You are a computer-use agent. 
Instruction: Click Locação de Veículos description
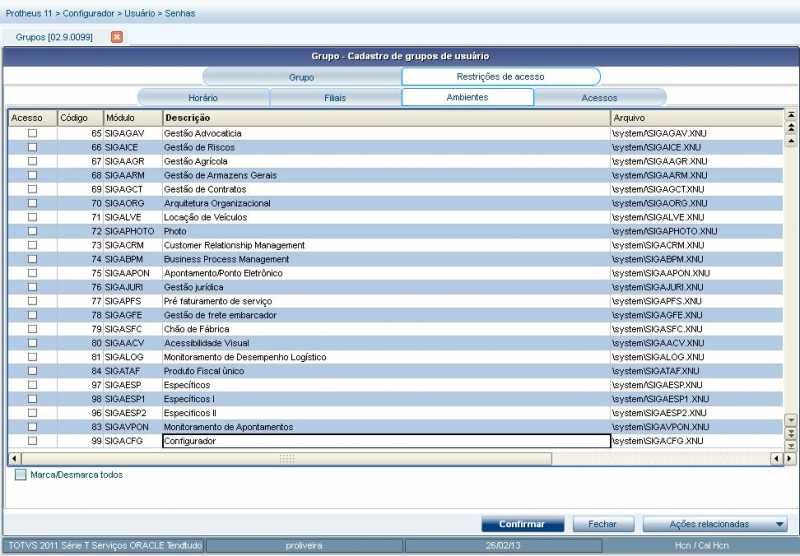[x=205, y=217]
